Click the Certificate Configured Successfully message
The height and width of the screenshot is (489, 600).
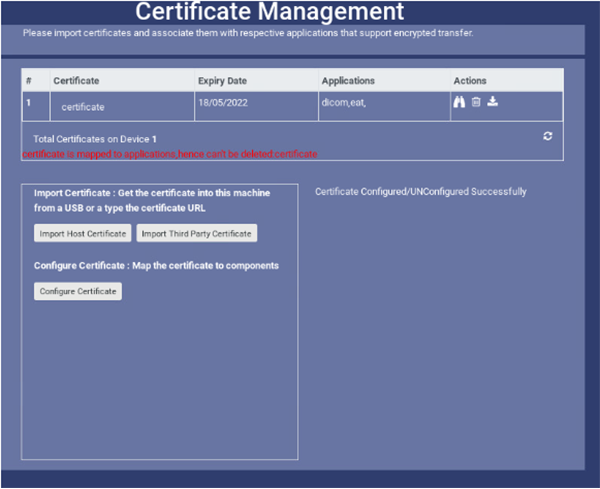pyautogui.click(x=420, y=191)
